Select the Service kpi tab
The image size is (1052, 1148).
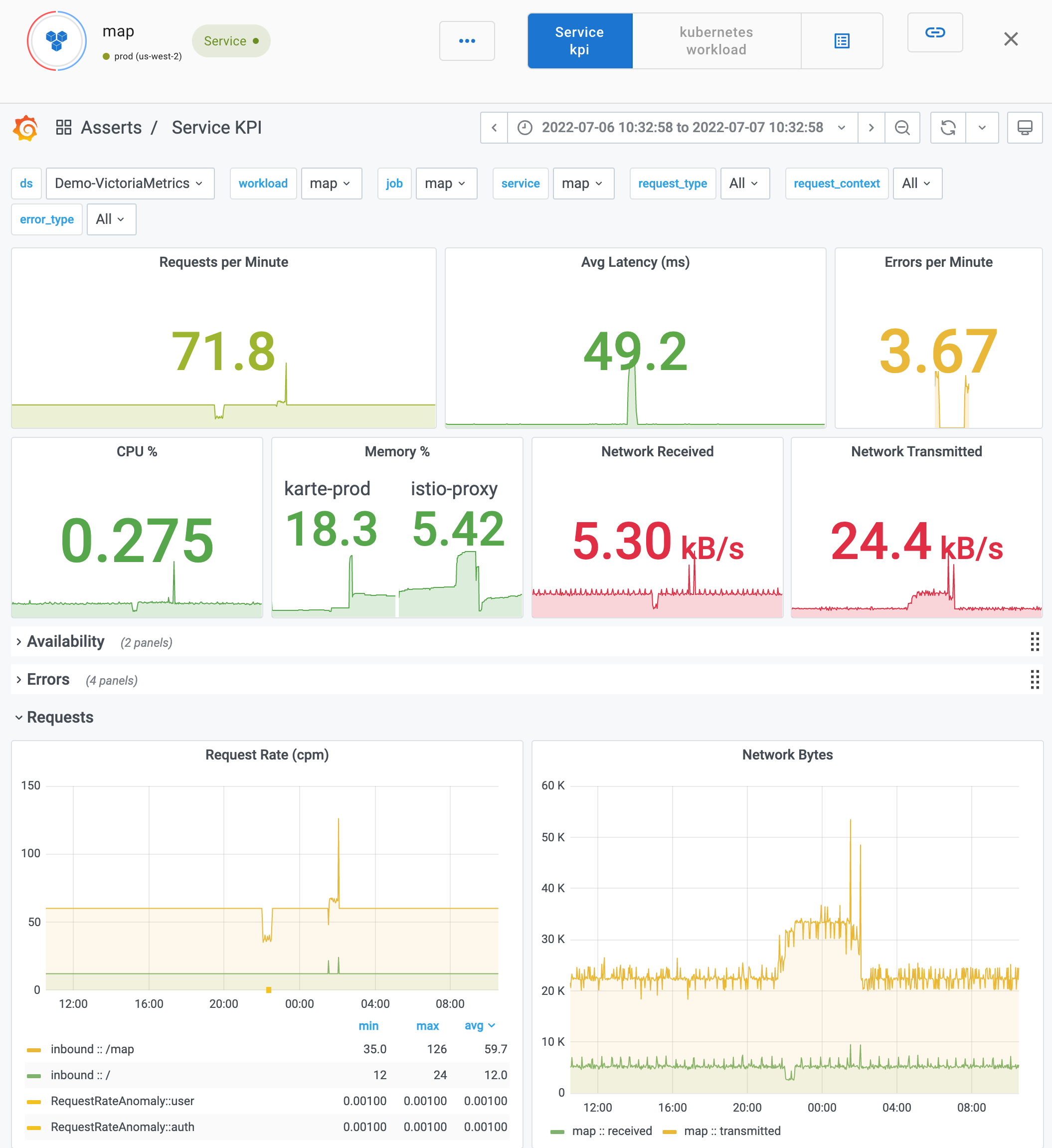(579, 40)
